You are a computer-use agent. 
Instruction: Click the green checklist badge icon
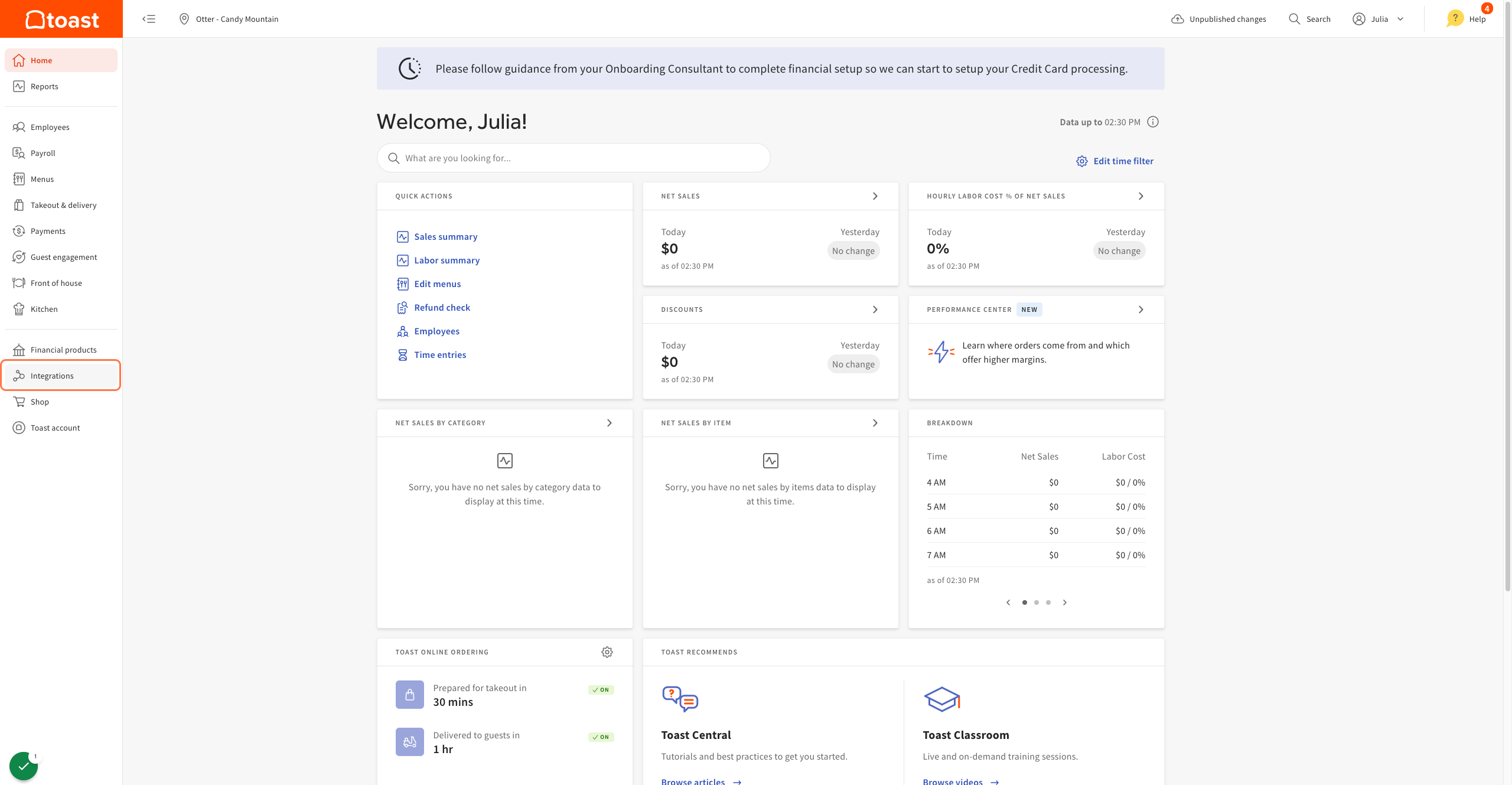[x=24, y=766]
